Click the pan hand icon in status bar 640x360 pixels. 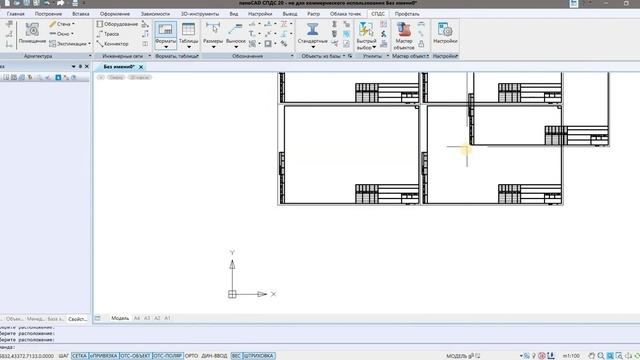(591, 356)
